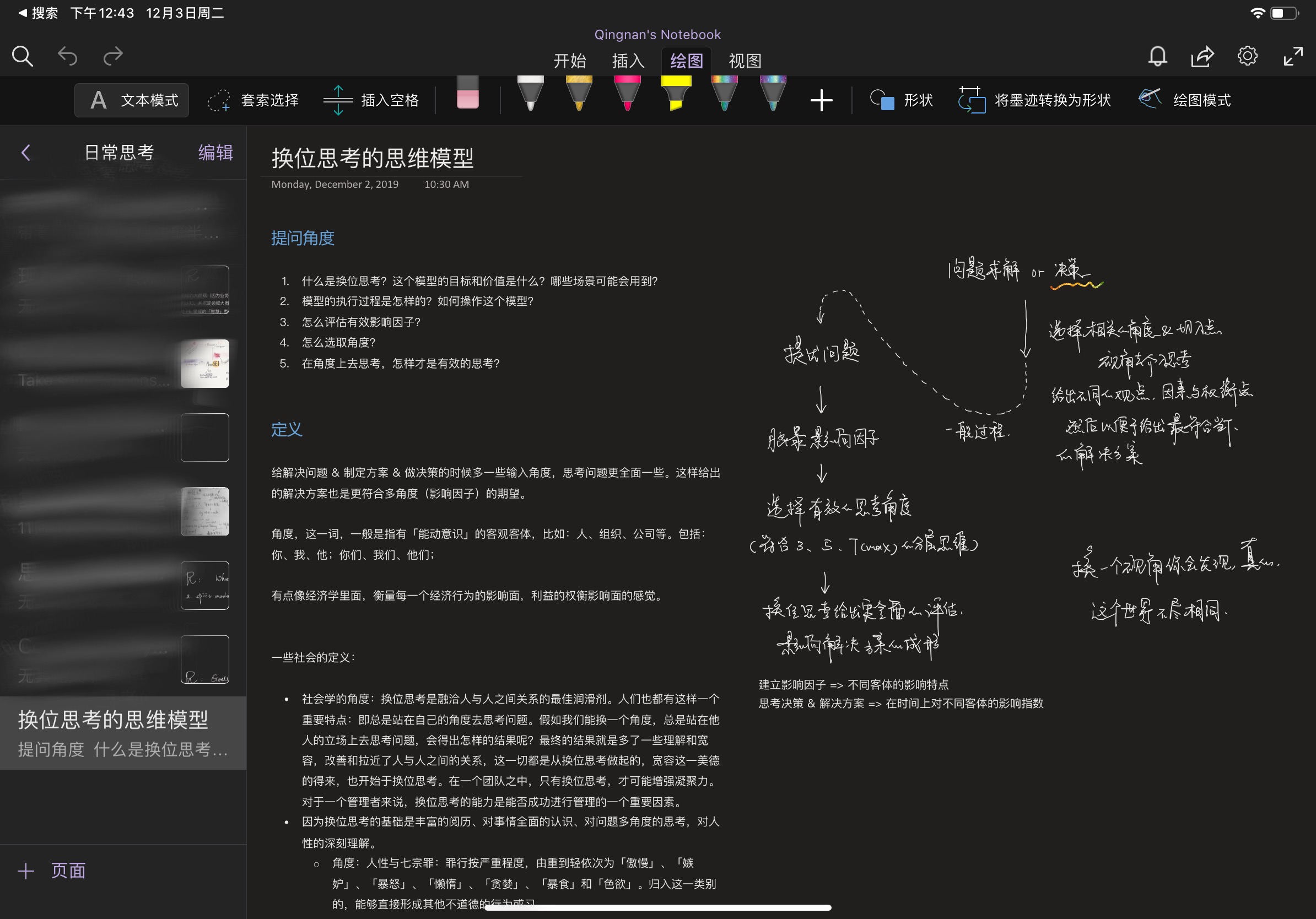The width and height of the screenshot is (1316, 919).
Task: Open the search magnifier icon
Action: 23,56
